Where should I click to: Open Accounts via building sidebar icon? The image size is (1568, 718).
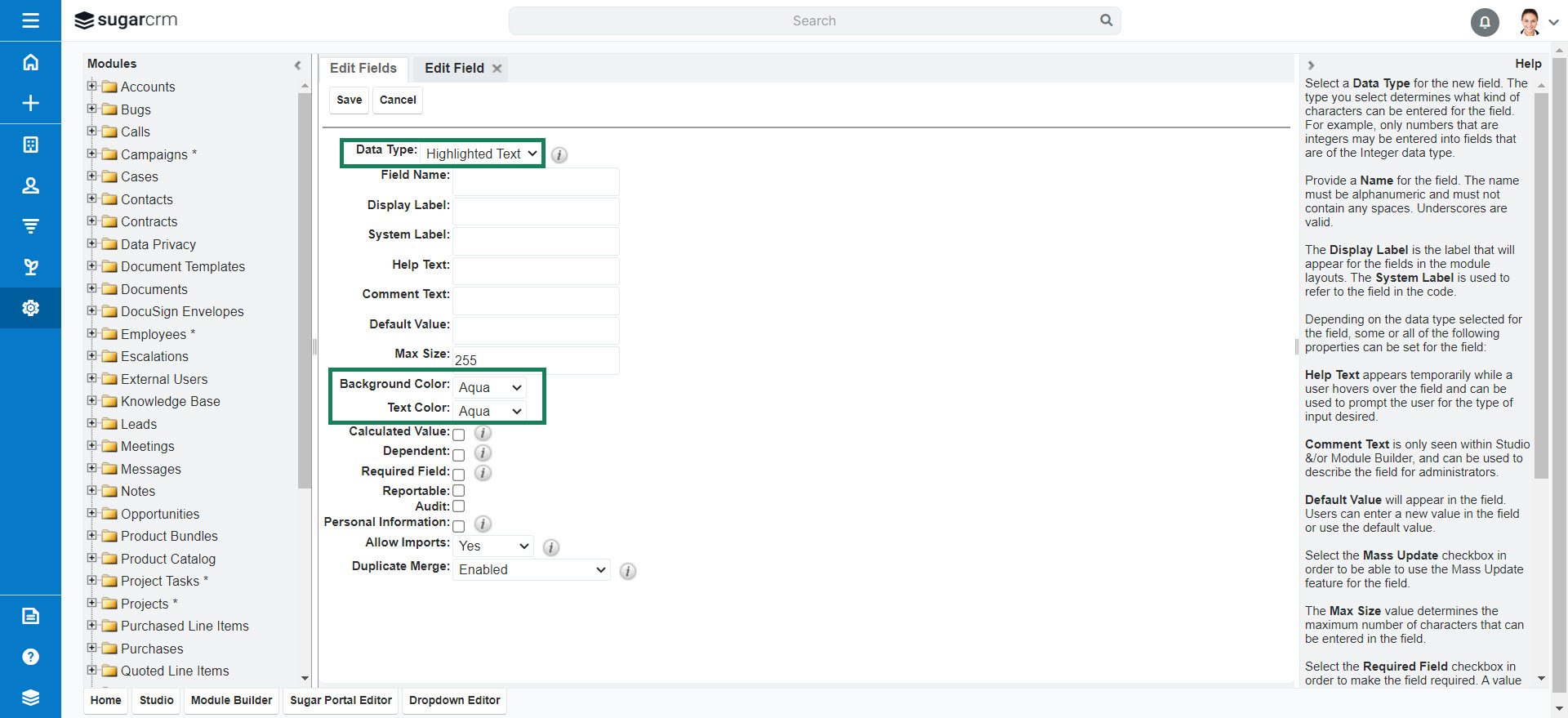tap(30, 145)
